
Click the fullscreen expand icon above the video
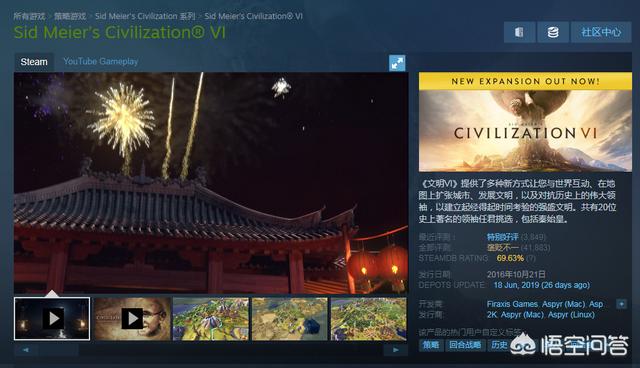coord(397,63)
